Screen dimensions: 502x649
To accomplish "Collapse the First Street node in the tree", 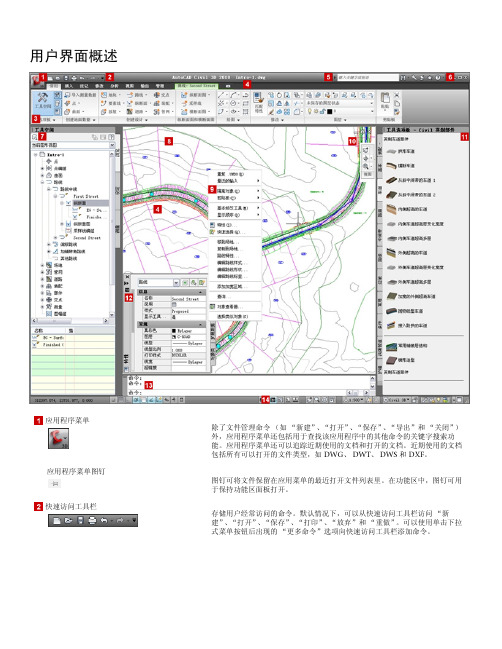I will (55, 196).
